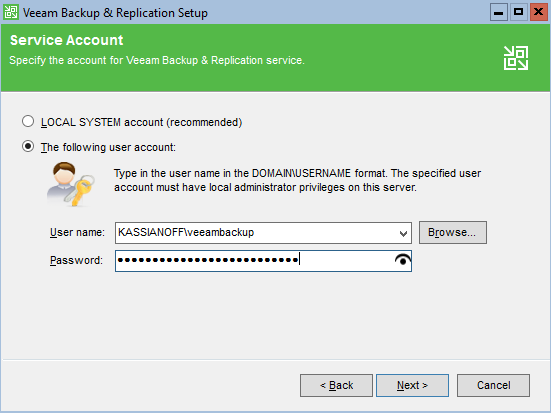The height and width of the screenshot is (413, 551).
Task: Go Back to the previous step
Action: coord(336,385)
